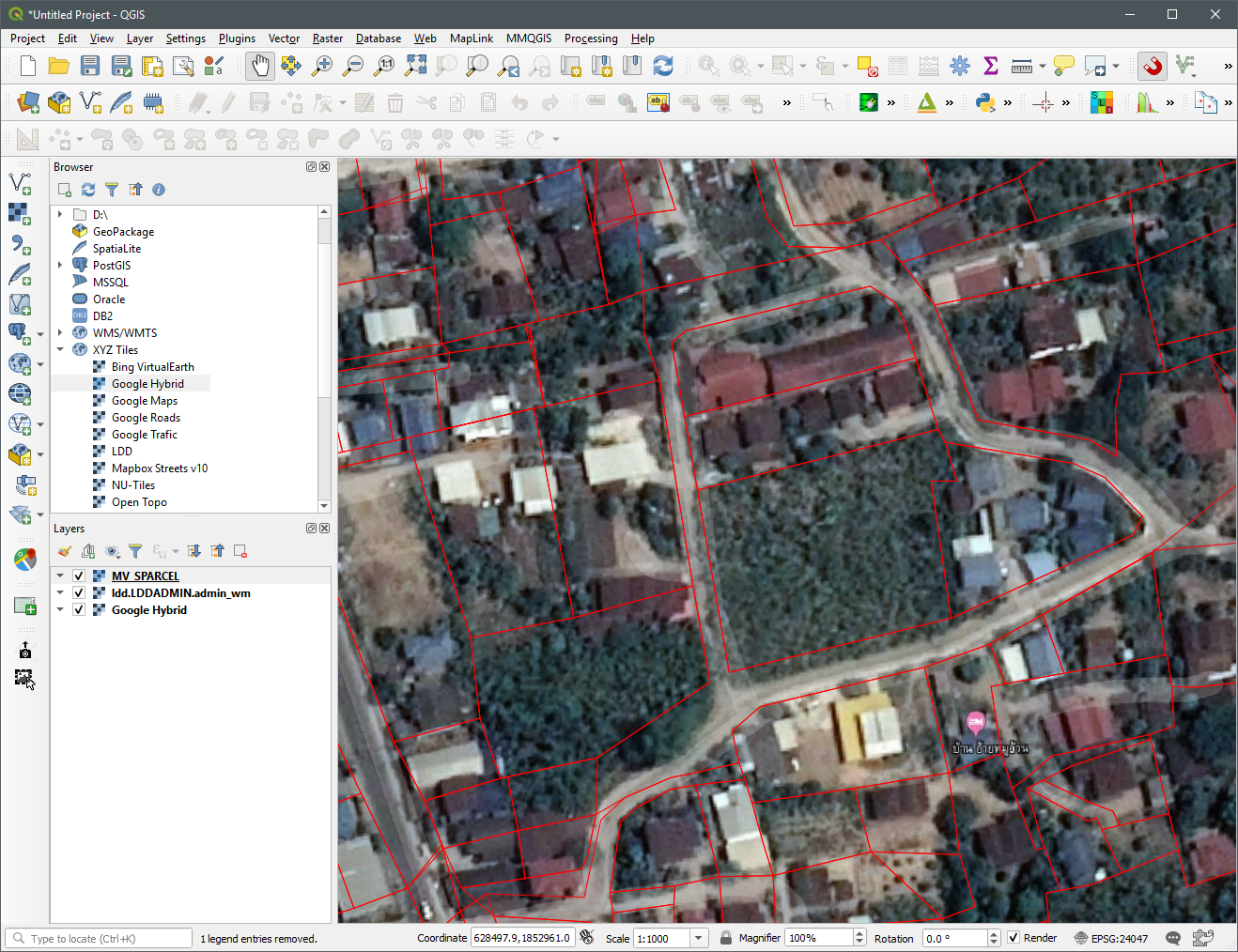Uncheck the MV_SPARCEL layer visibility
Image resolution: width=1238 pixels, height=952 pixels.
point(78,576)
